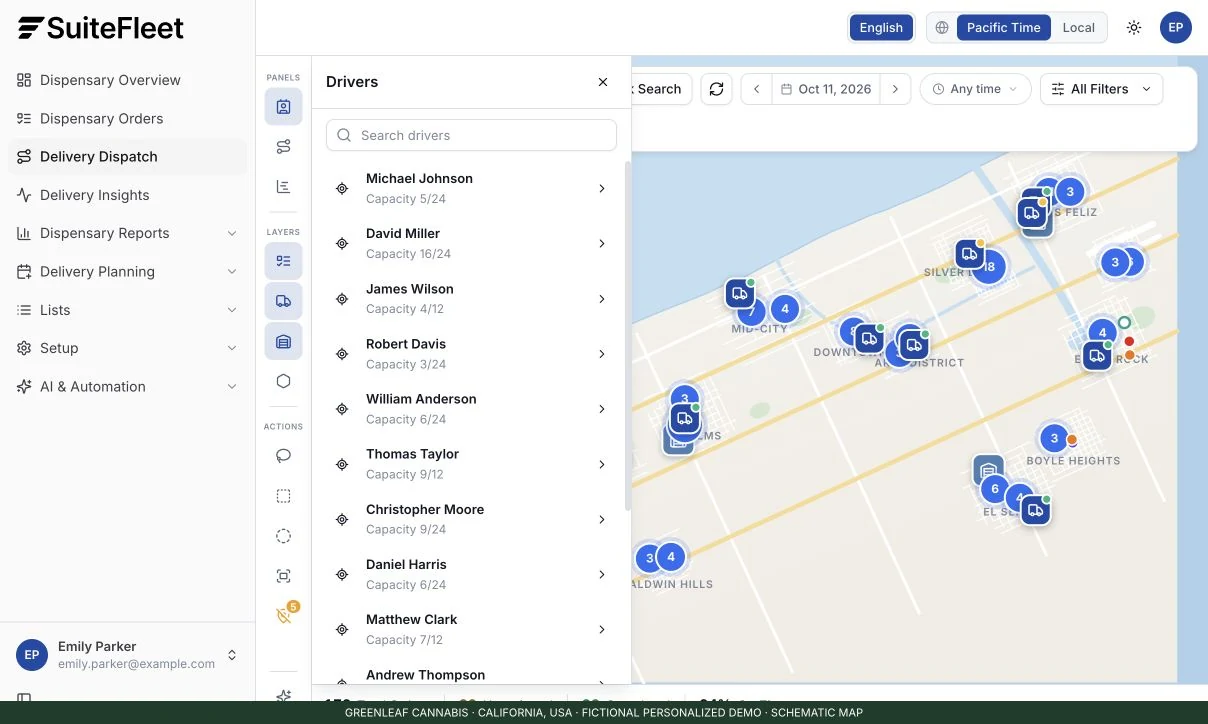
Task: Open the Oct 11, 2026 date picker
Action: pos(826,89)
